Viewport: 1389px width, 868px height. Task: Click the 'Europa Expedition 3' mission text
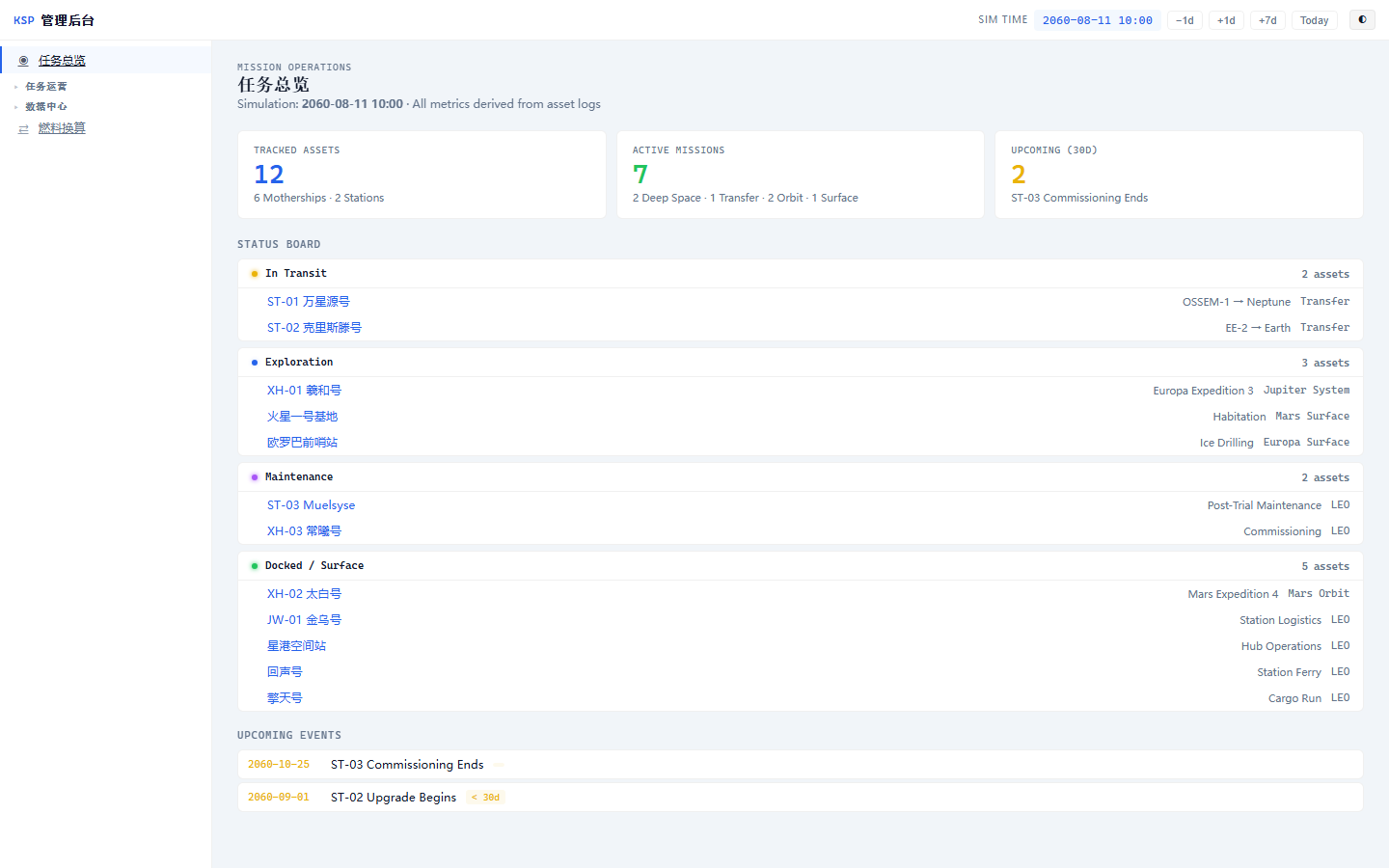tap(1204, 391)
